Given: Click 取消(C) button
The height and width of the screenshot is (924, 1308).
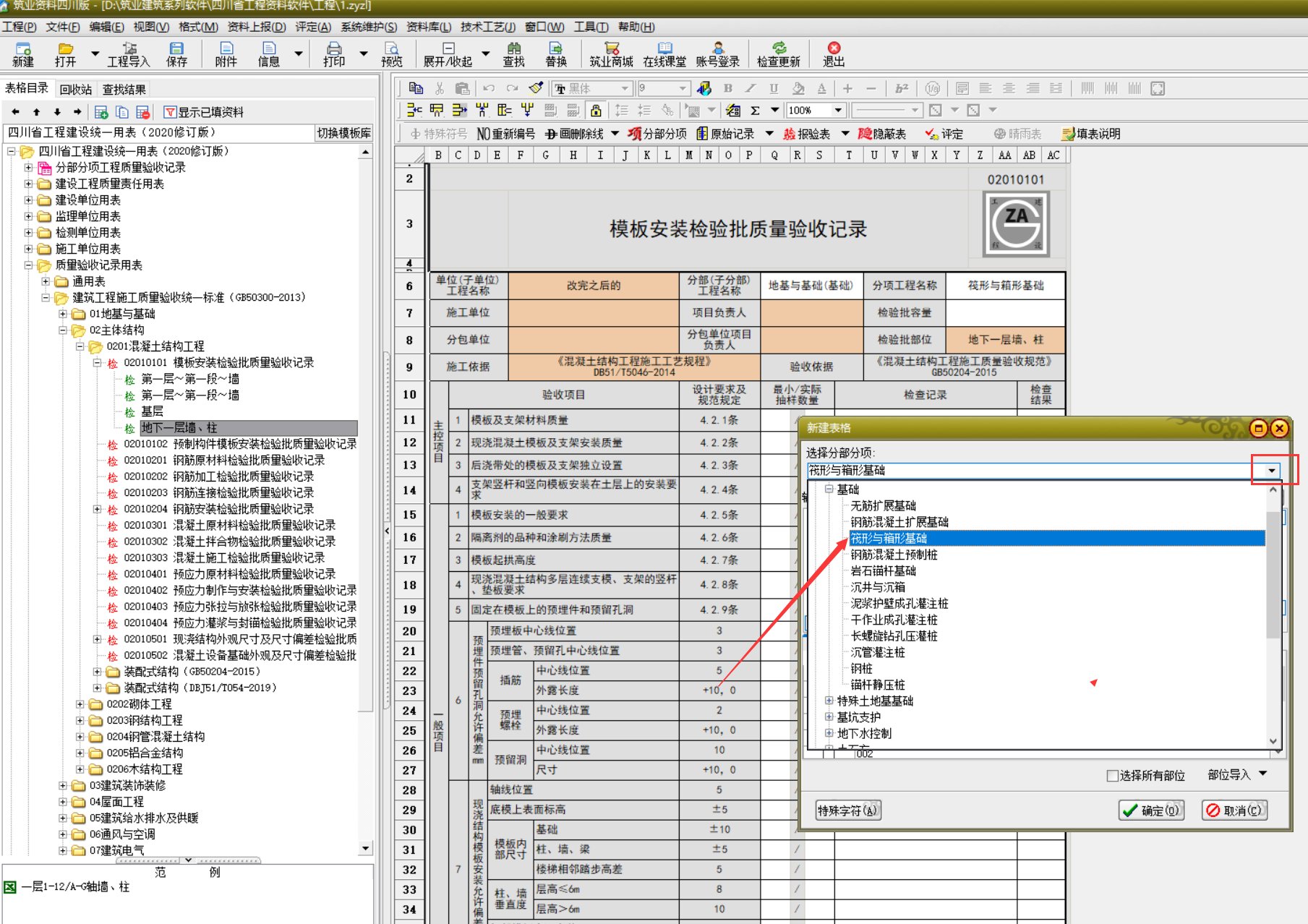Looking at the screenshot, I should coord(1235,810).
